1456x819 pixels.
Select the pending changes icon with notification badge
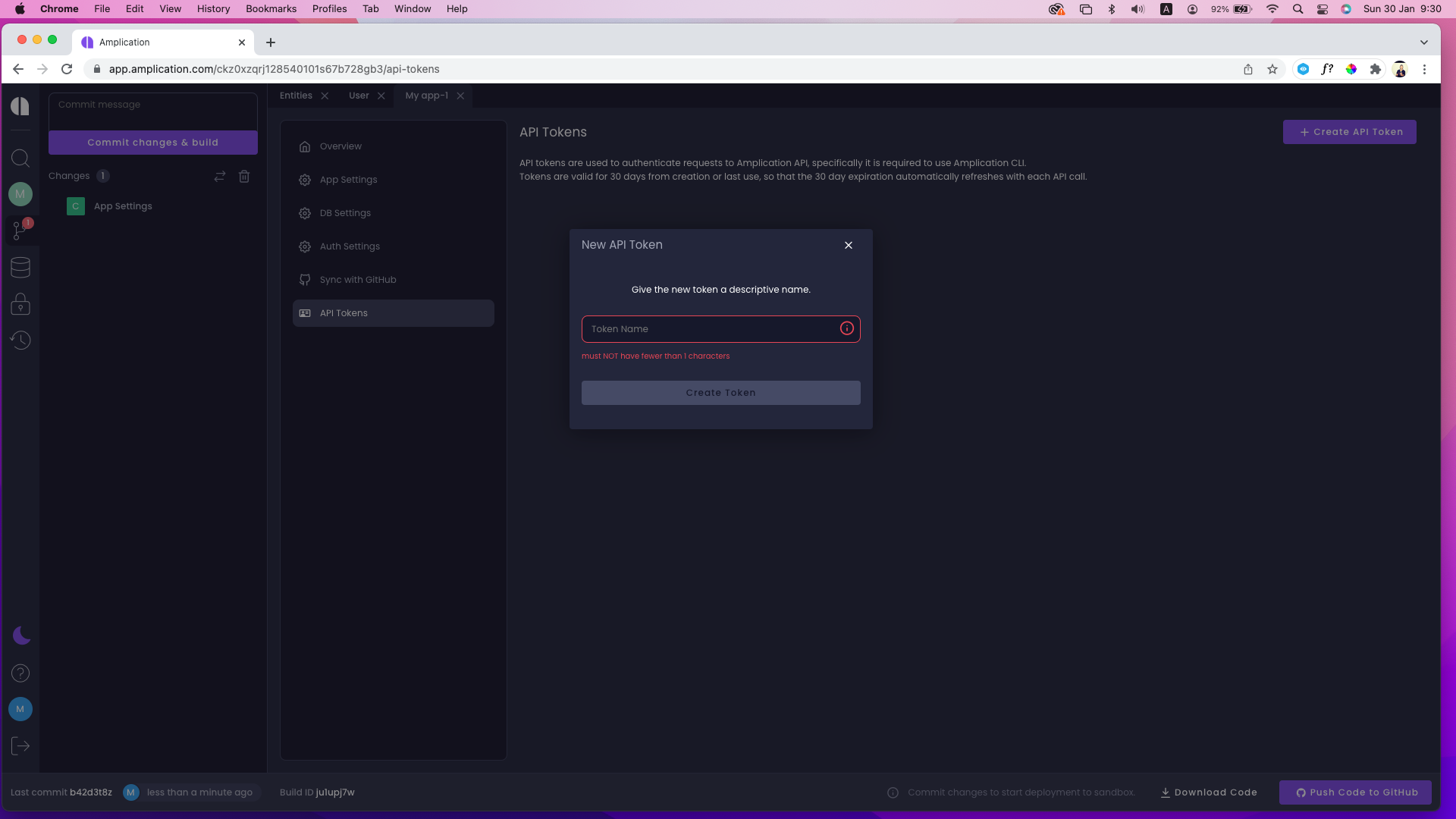[x=20, y=231]
